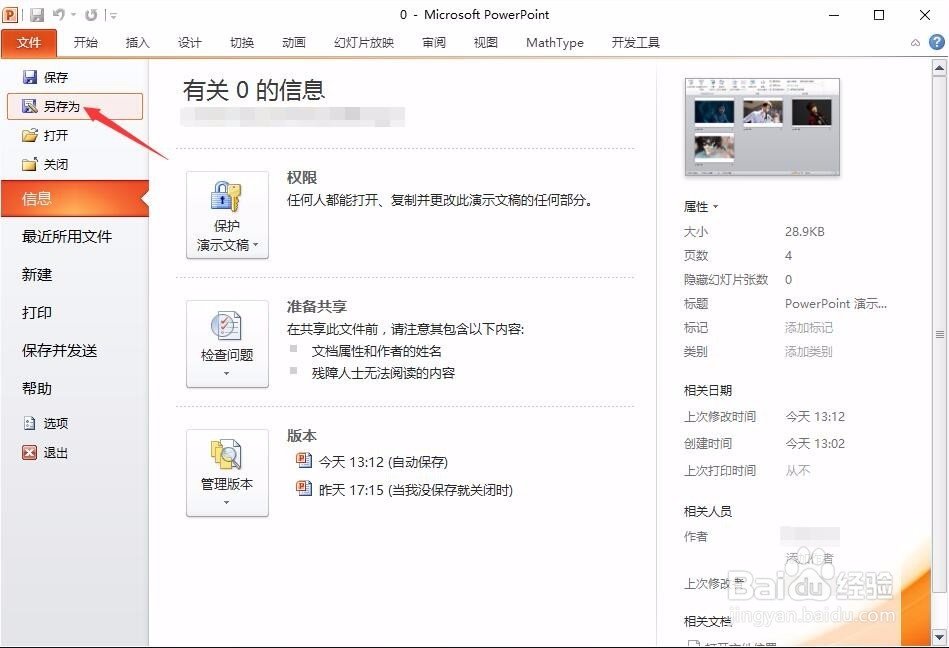The height and width of the screenshot is (648, 949).
Task: Open the 打印 section in sidebar
Action: (x=37, y=313)
